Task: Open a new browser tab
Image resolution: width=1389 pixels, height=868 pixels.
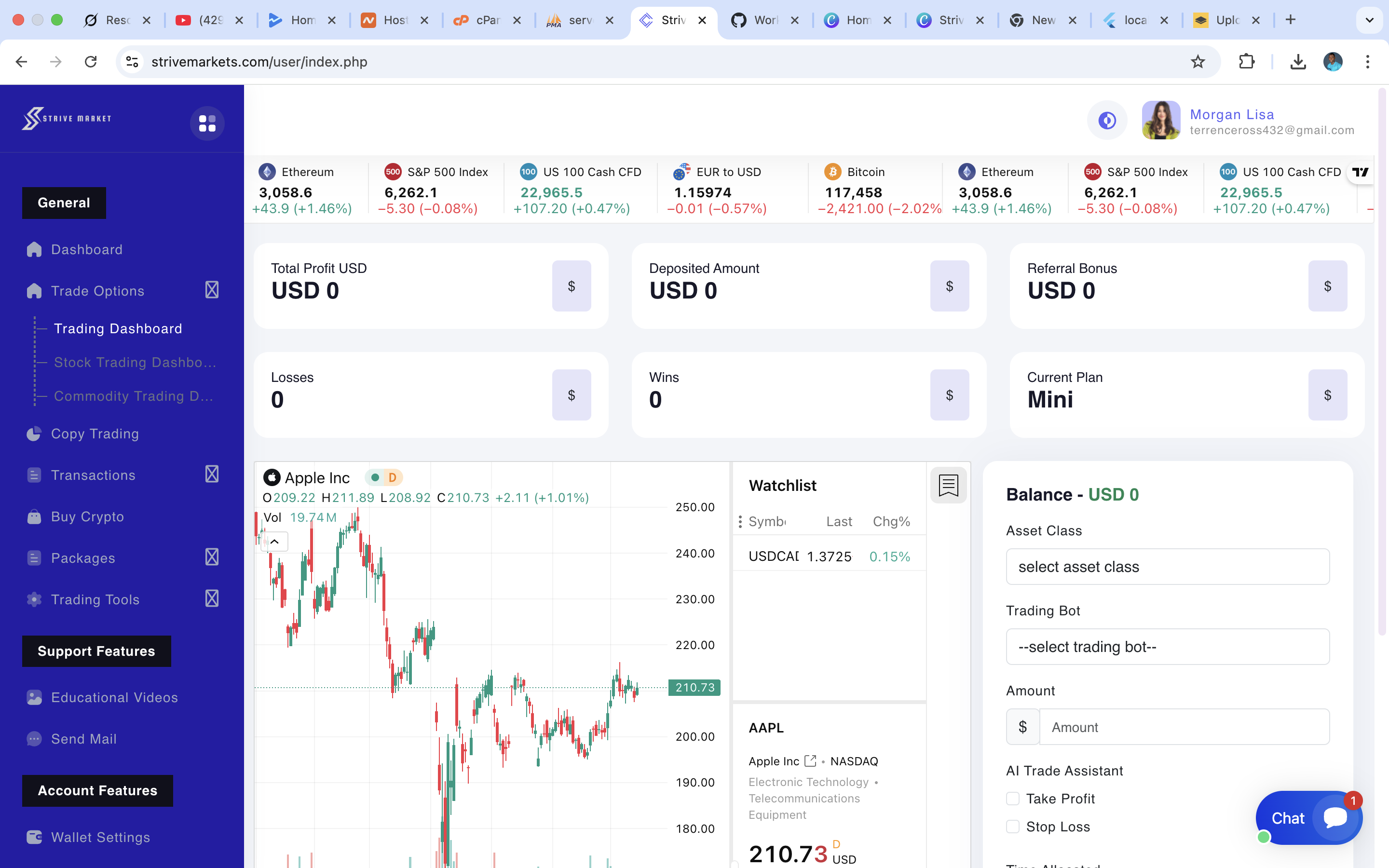Action: tap(1290, 20)
